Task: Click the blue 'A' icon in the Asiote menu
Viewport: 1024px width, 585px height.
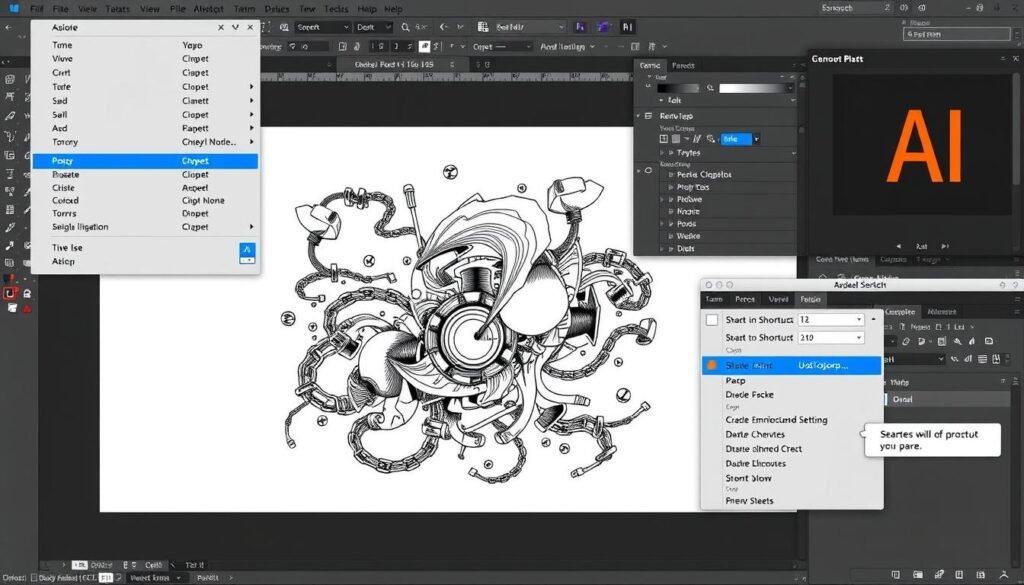Action: click(247, 252)
